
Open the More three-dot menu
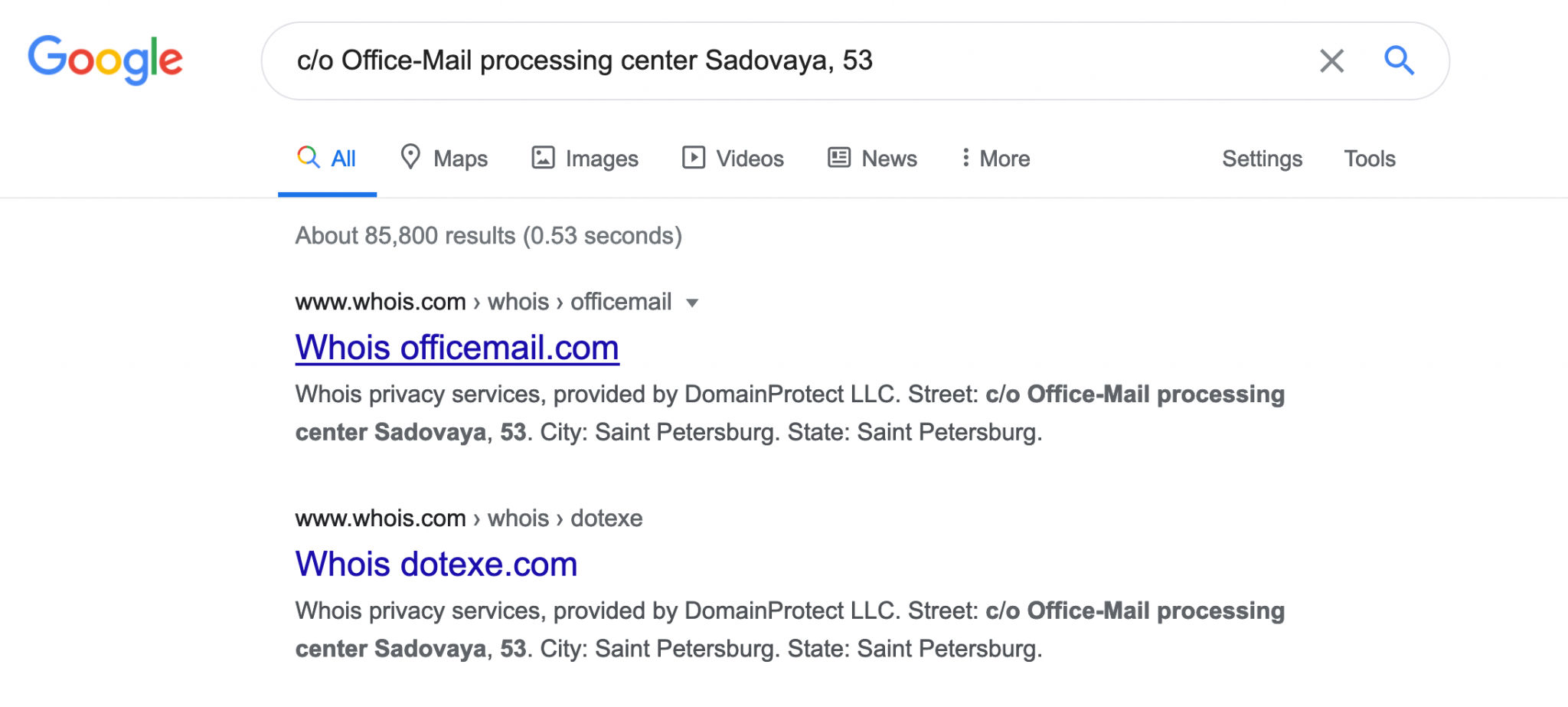click(996, 159)
